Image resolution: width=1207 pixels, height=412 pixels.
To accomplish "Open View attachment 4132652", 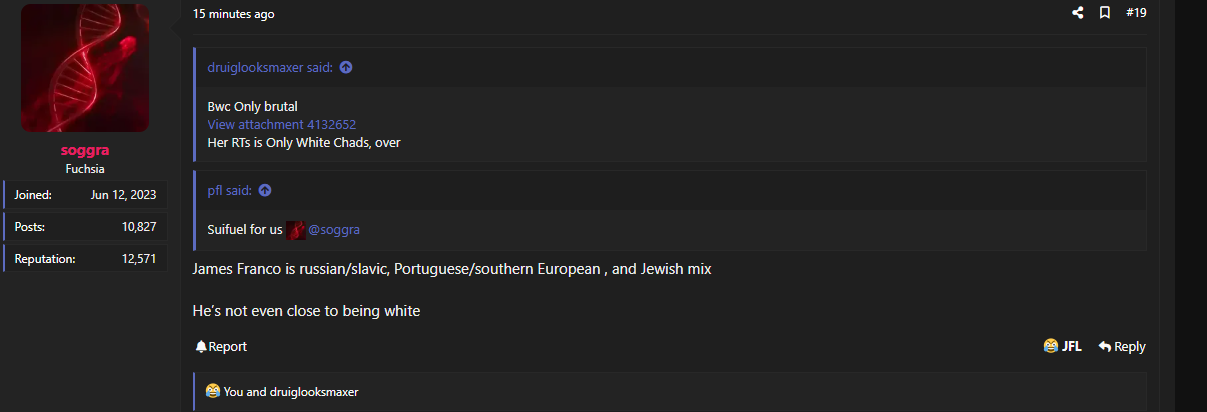I will [x=282, y=125].
